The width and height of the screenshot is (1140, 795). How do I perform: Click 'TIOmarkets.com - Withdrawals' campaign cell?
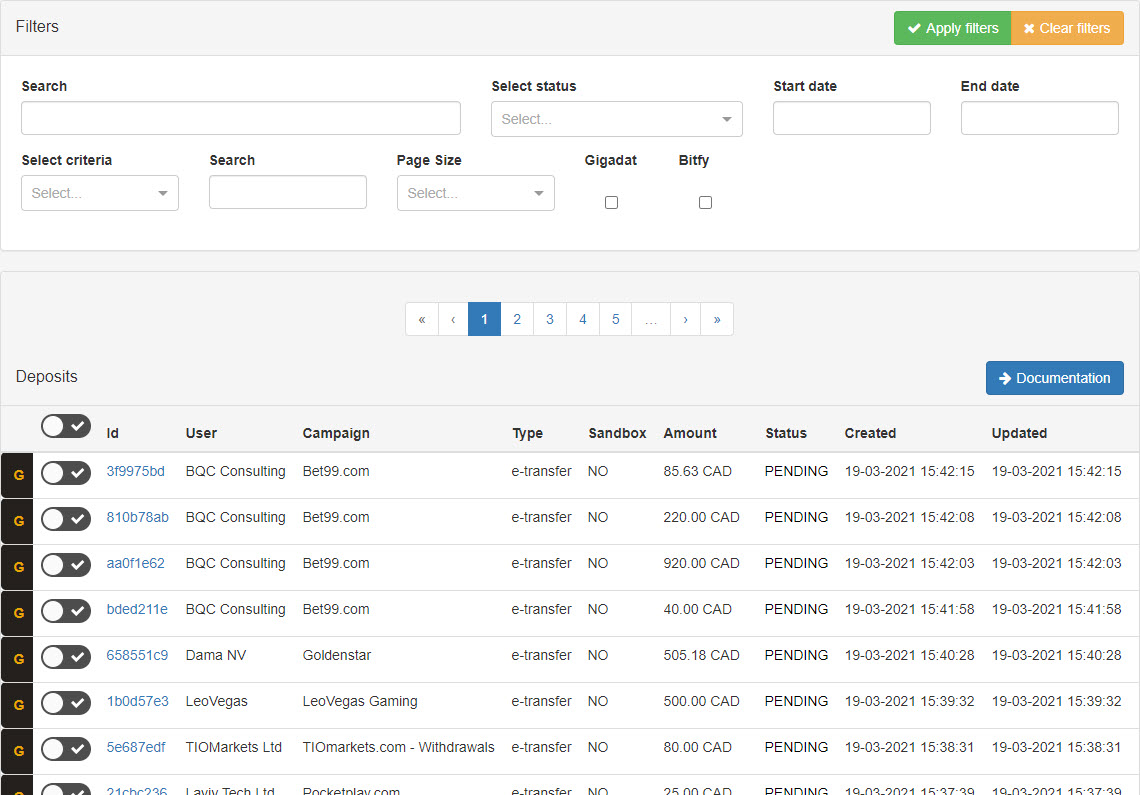click(x=398, y=746)
